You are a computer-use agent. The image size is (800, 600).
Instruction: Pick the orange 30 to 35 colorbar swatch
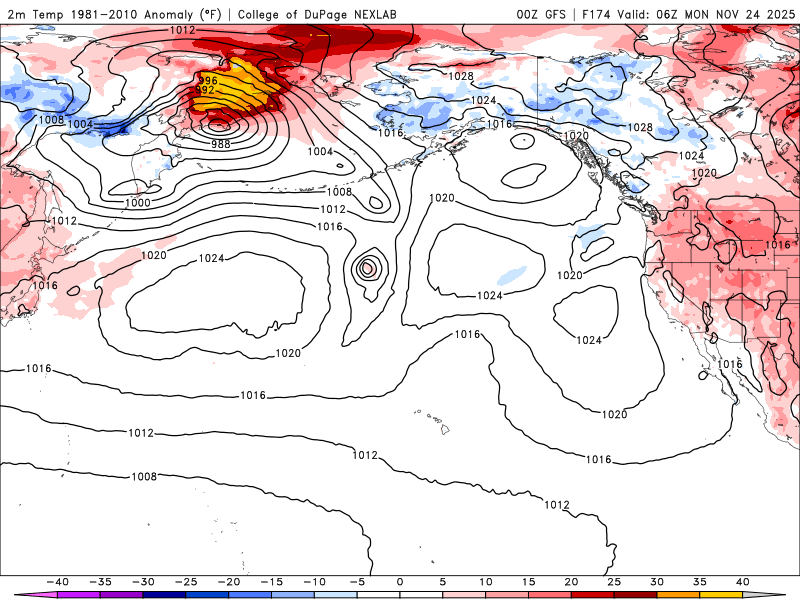[x=679, y=596]
